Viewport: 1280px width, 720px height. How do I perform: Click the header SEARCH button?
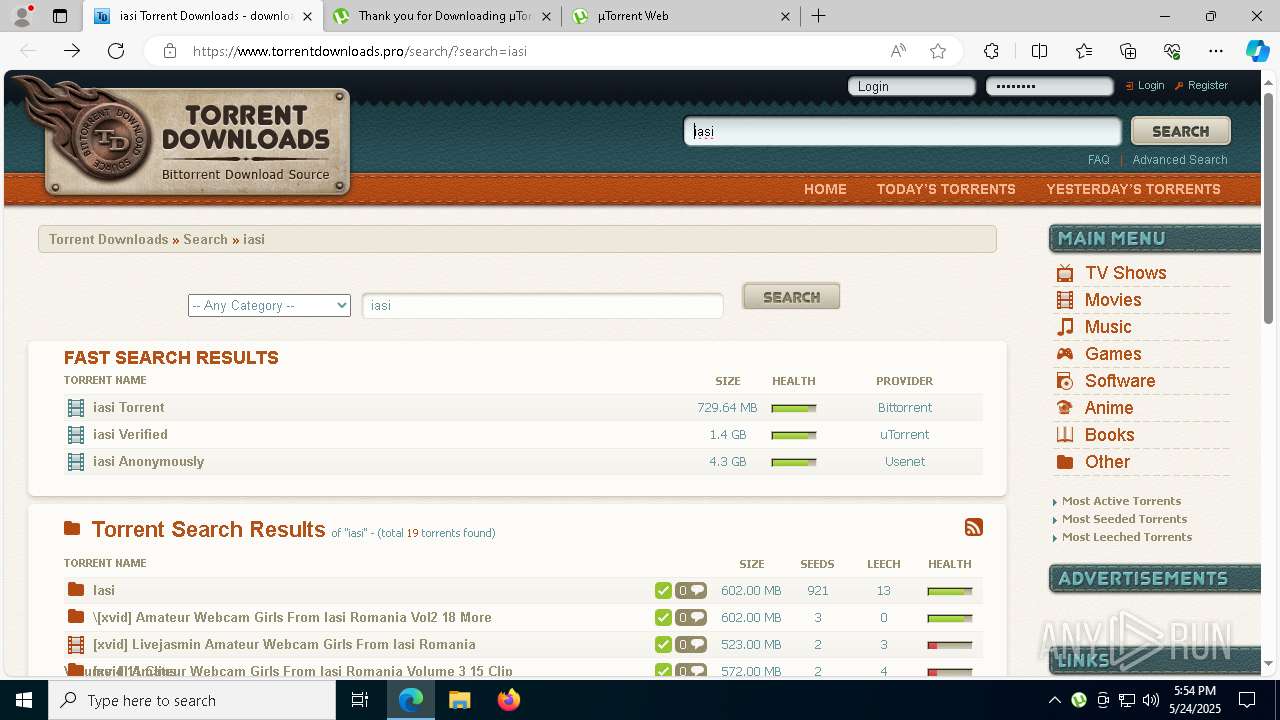click(x=1181, y=131)
